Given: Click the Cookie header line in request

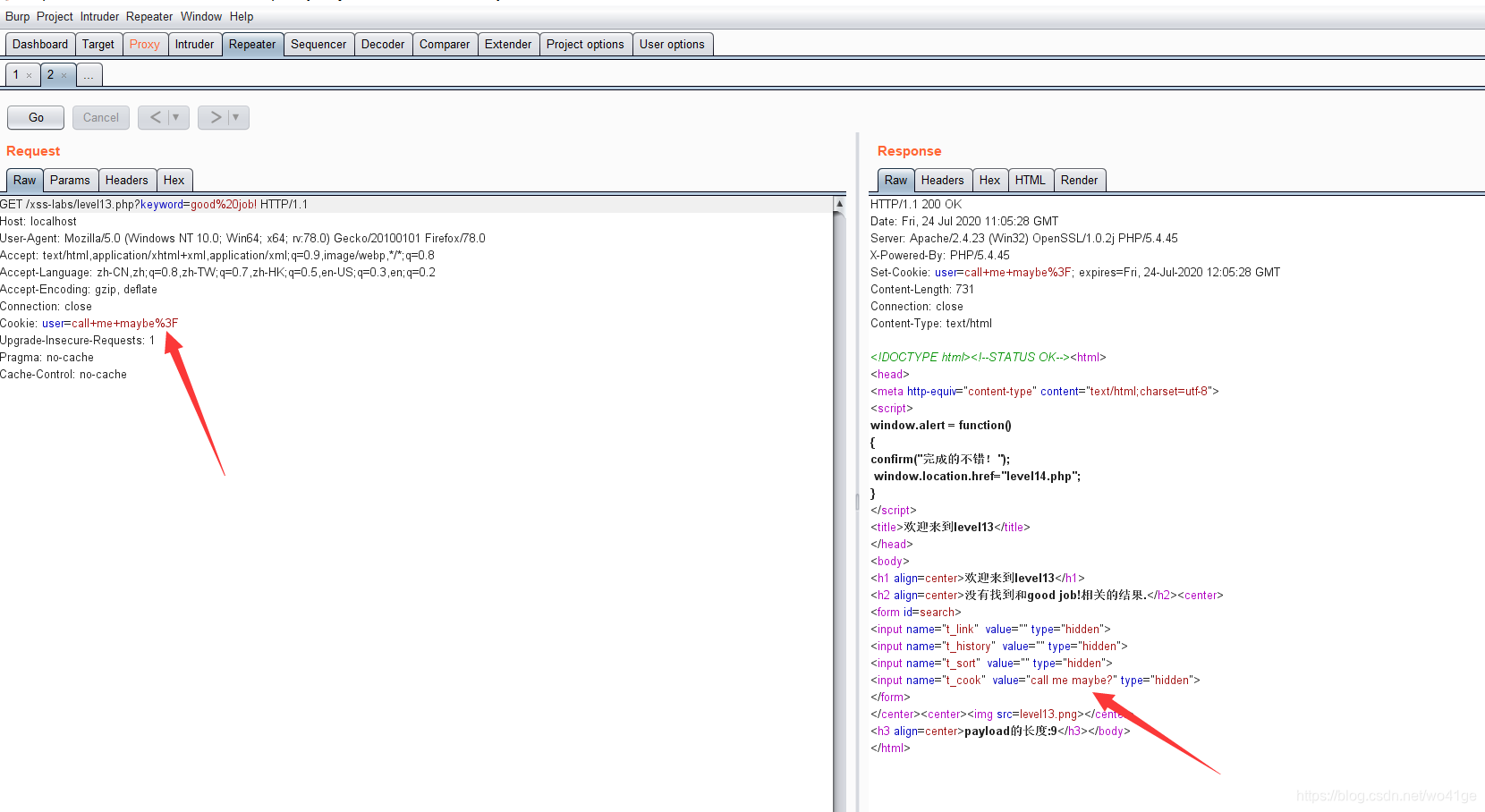Looking at the screenshot, I should click(89, 324).
